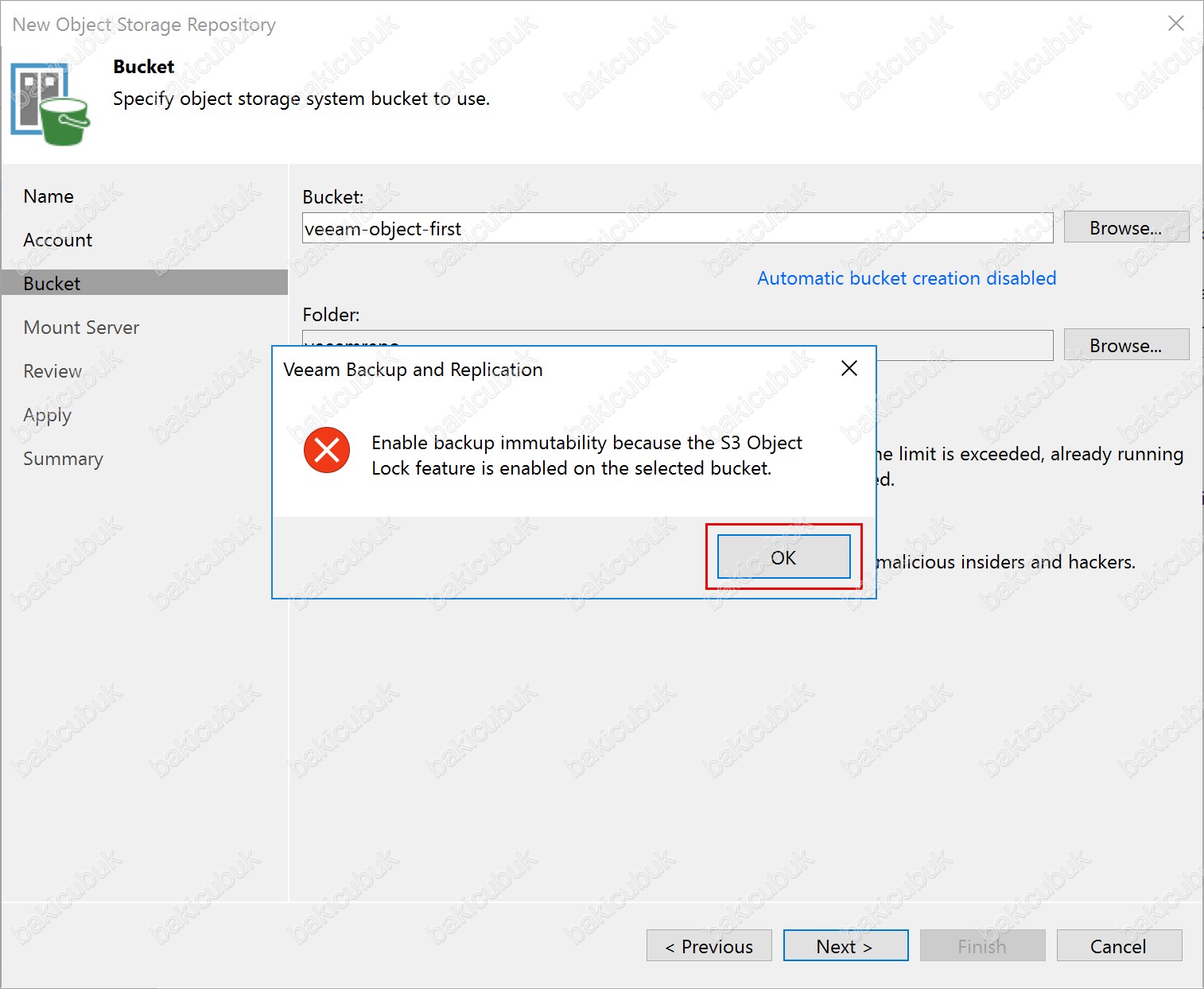
Task: Select the Account wizard step
Action: (x=58, y=240)
